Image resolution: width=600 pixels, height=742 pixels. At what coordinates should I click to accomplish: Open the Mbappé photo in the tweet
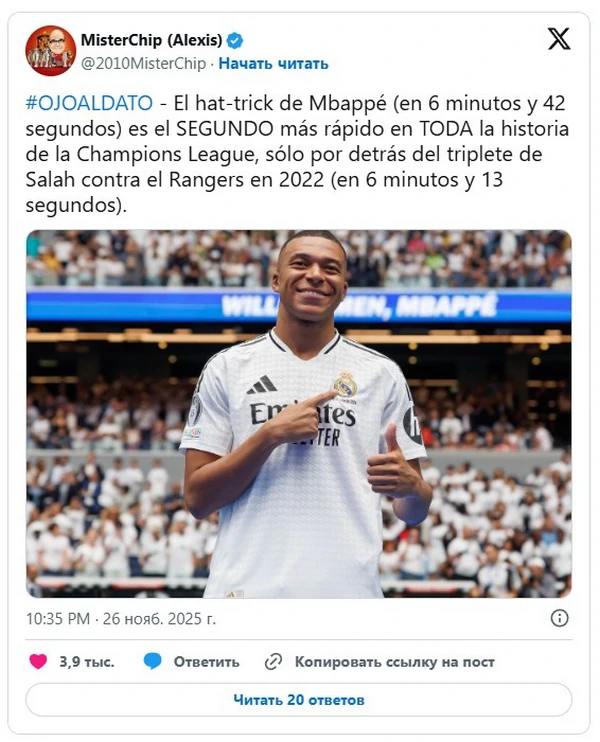pos(299,414)
